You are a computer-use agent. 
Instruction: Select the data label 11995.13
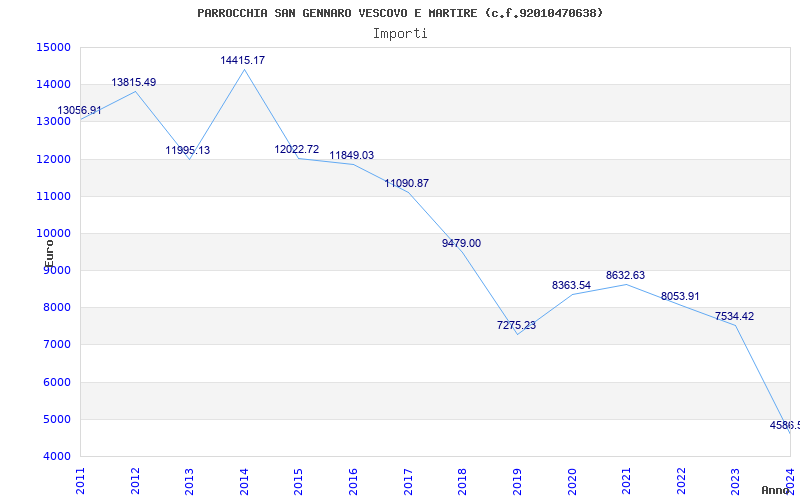(x=188, y=151)
